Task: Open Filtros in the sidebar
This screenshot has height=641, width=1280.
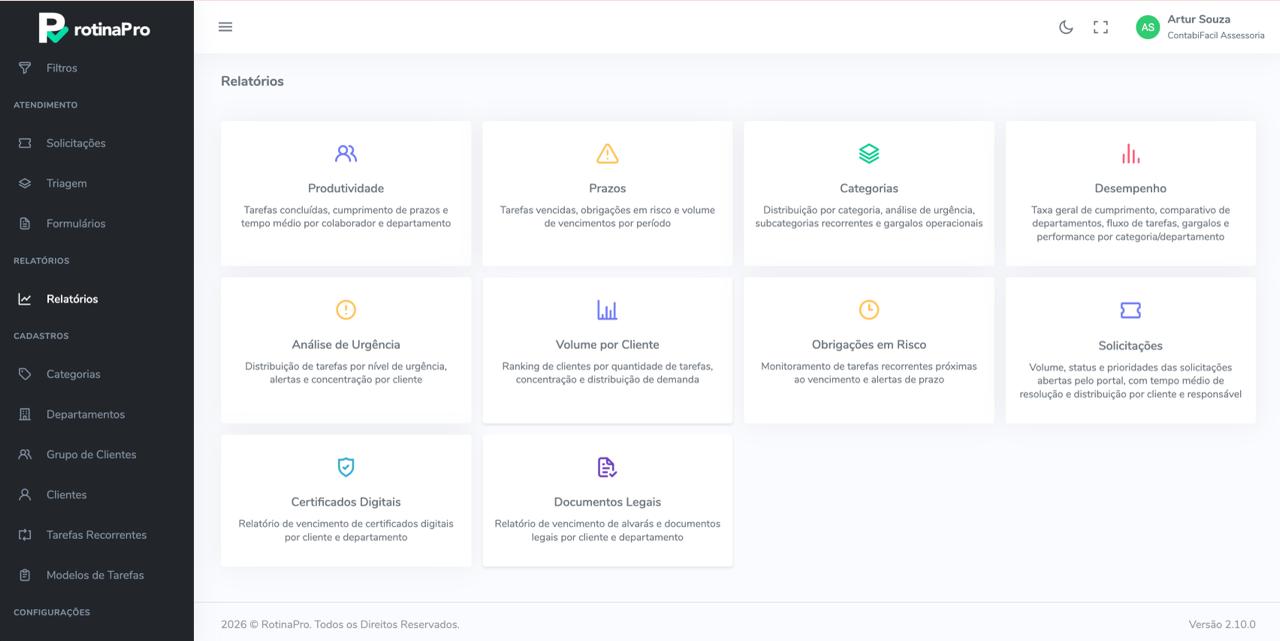Action: [x=61, y=68]
